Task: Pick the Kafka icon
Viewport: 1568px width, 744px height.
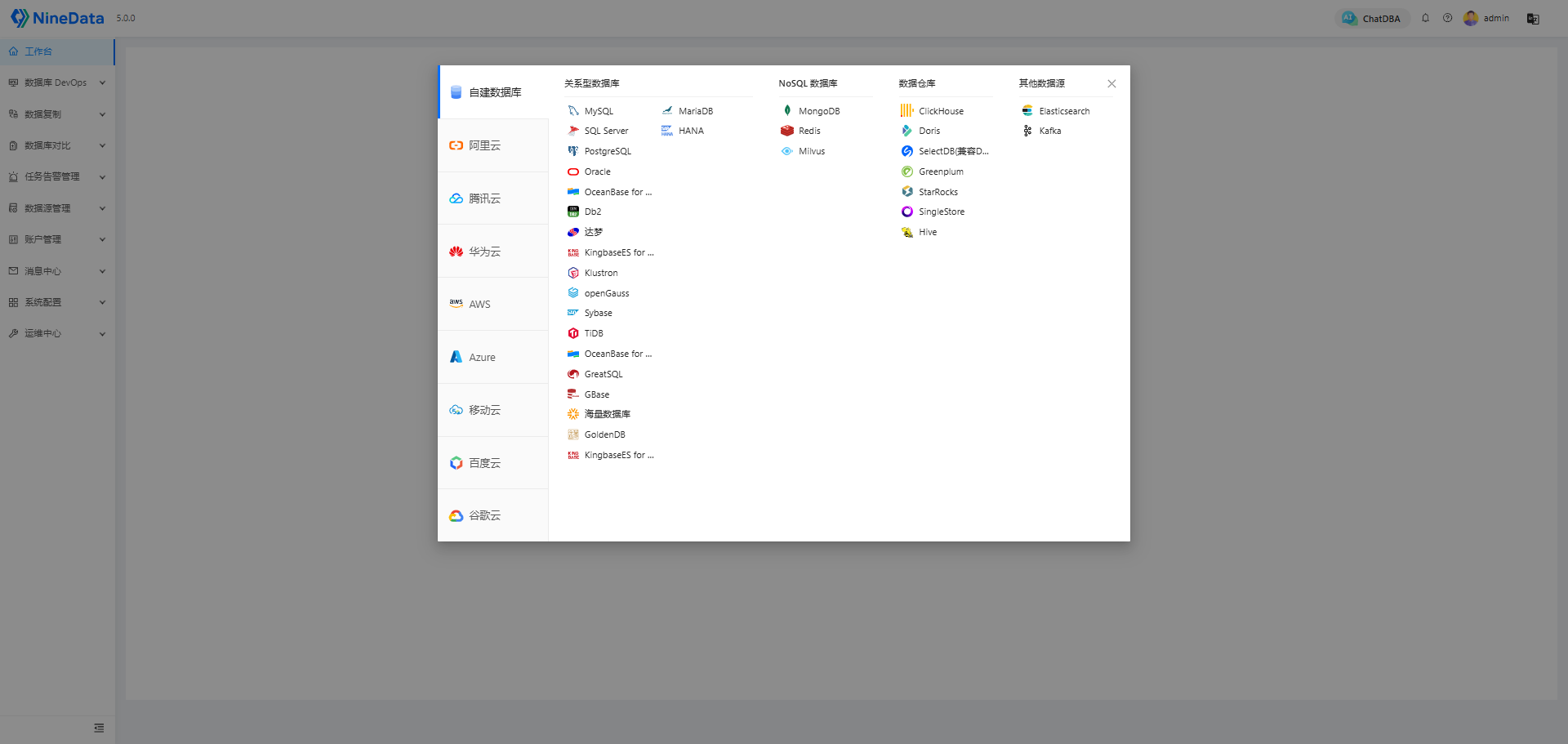Action: pyautogui.click(x=1027, y=131)
